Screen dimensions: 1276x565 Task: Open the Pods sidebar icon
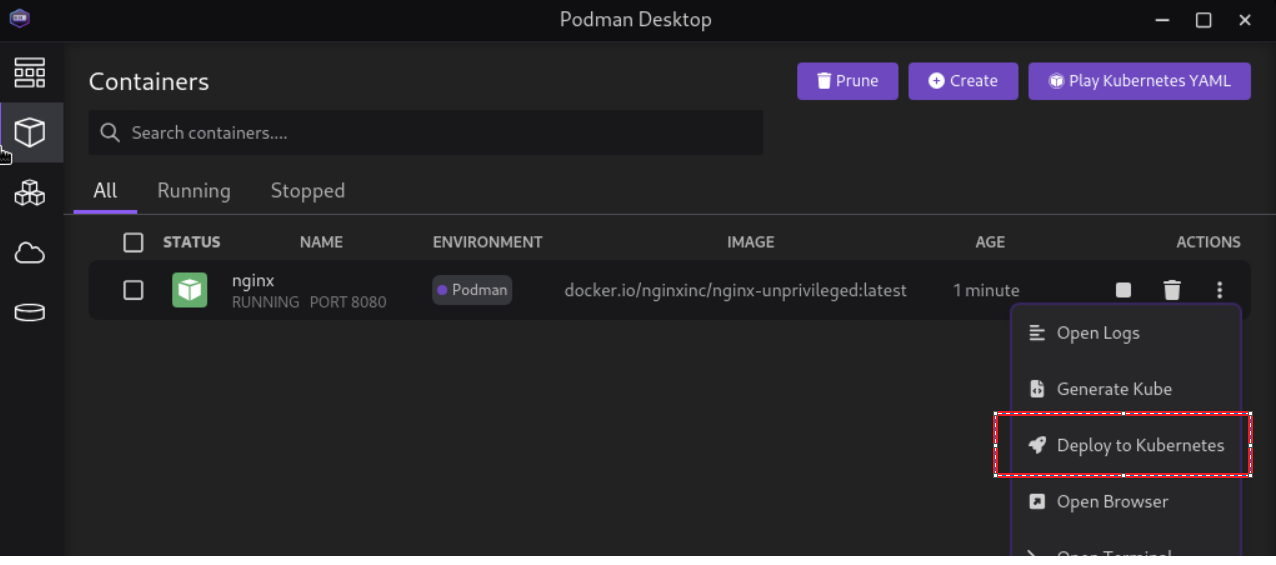click(30, 193)
